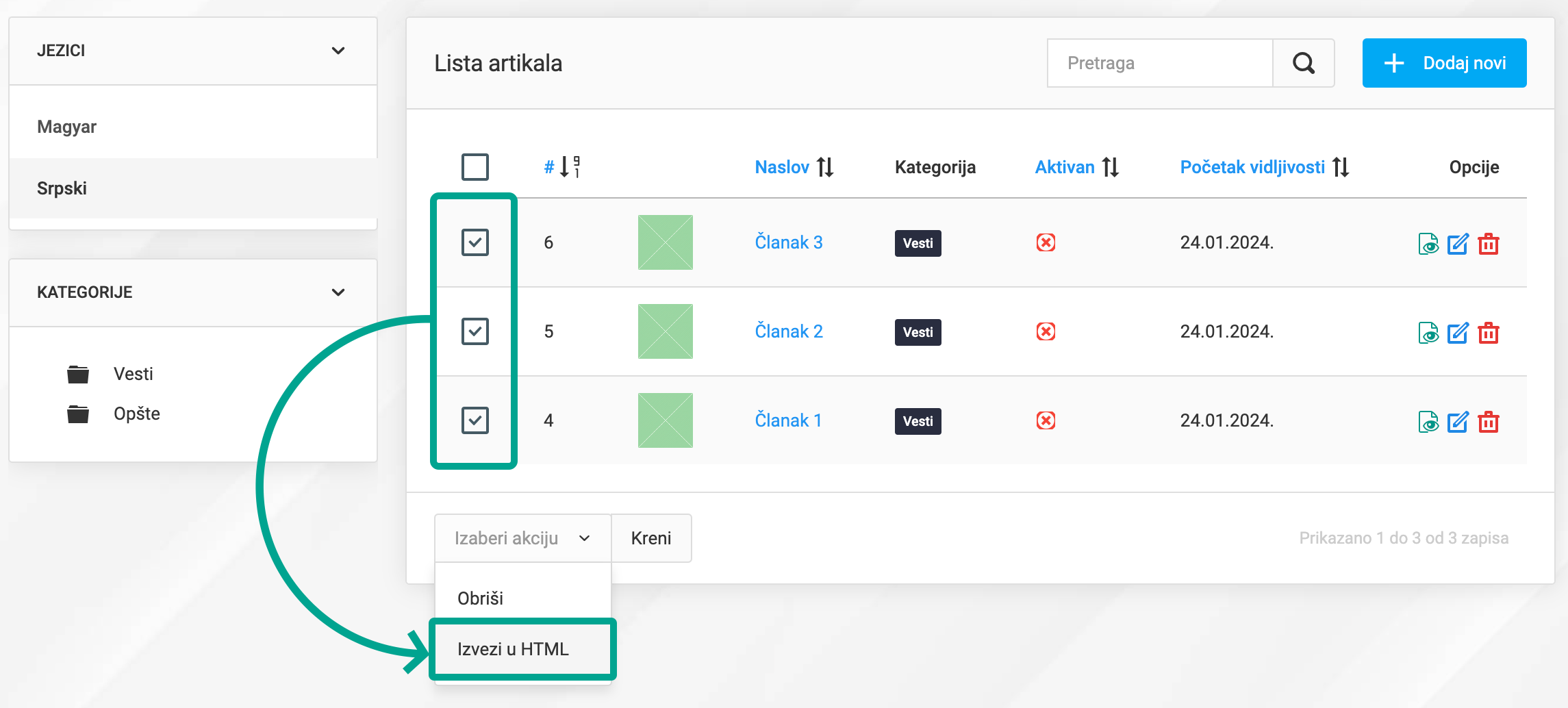Click the search magnifier icon

(1303, 63)
